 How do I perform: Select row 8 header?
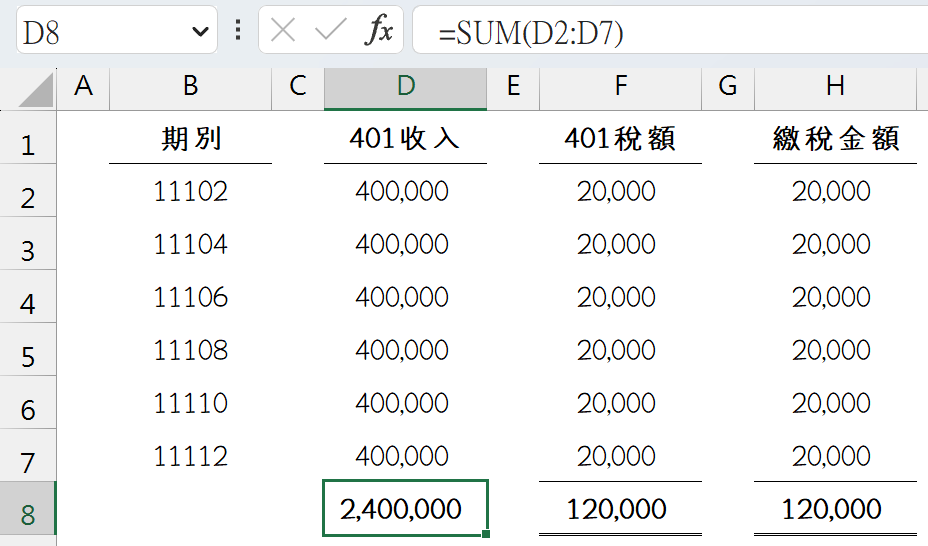[x=28, y=509]
